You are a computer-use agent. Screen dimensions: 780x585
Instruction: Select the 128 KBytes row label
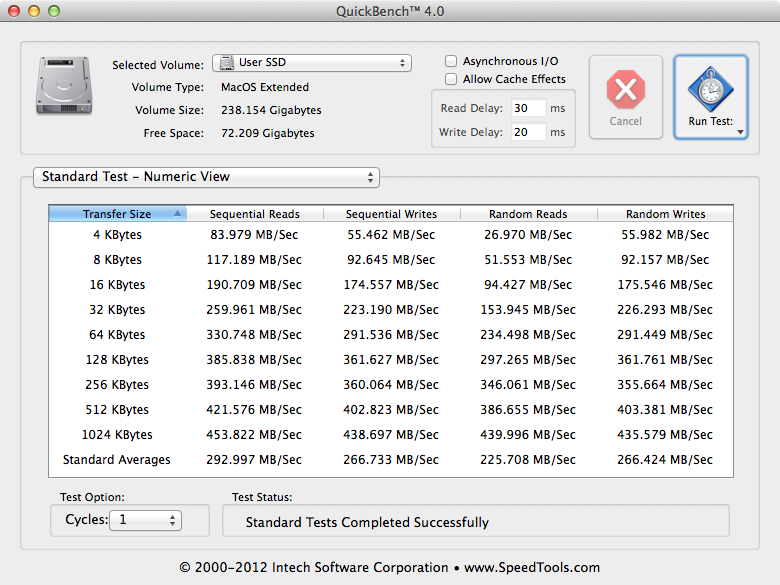(117, 359)
